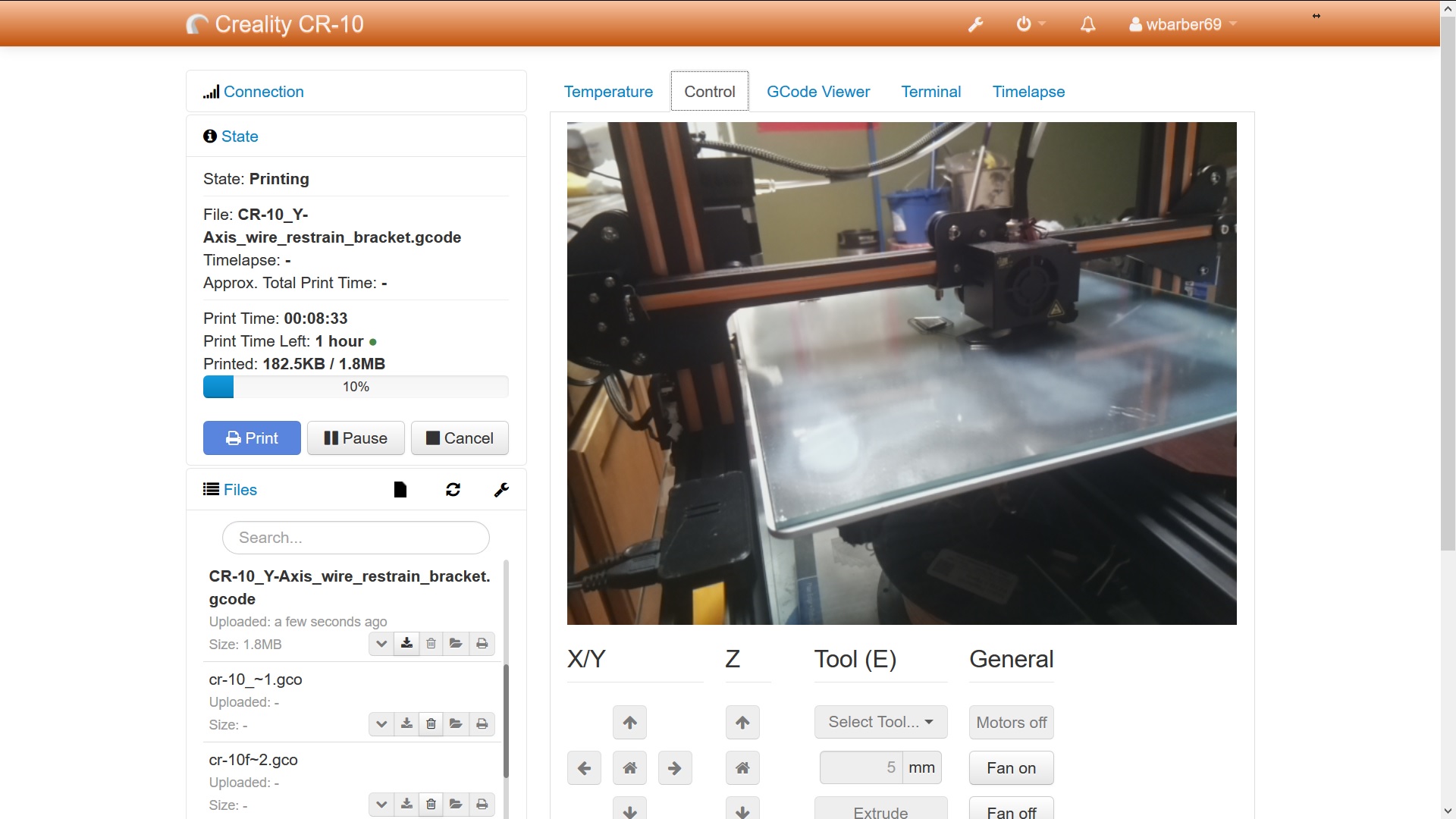
Task: Download the cr-10f~2.gco file
Action: (x=406, y=805)
